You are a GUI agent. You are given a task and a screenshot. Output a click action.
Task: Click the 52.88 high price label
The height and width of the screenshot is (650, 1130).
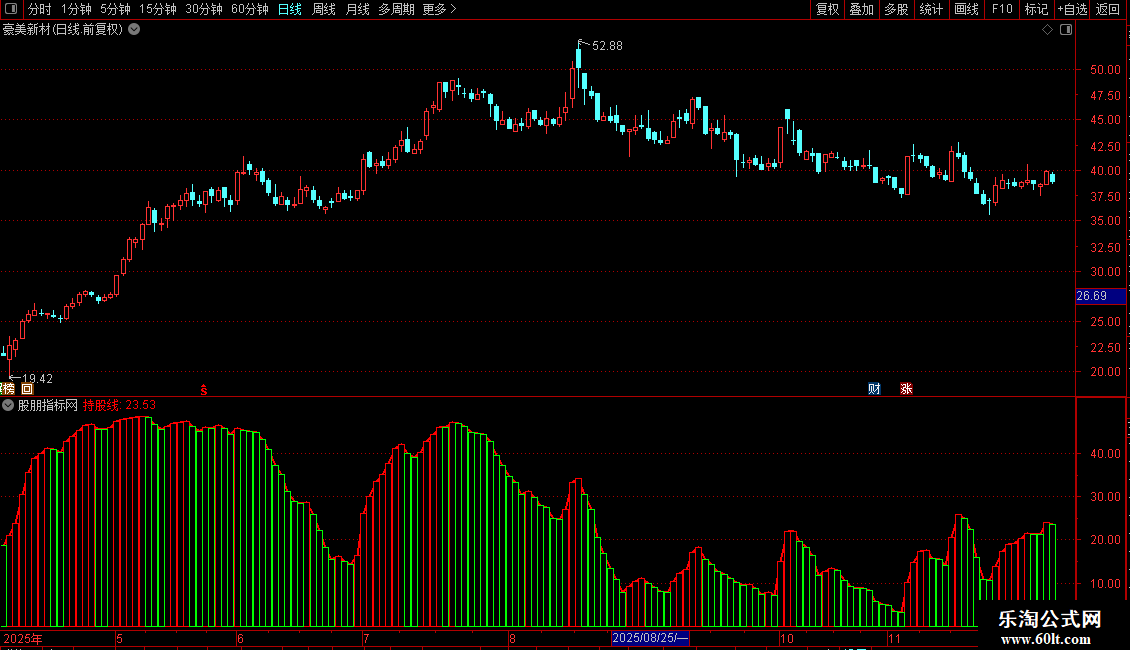point(607,46)
